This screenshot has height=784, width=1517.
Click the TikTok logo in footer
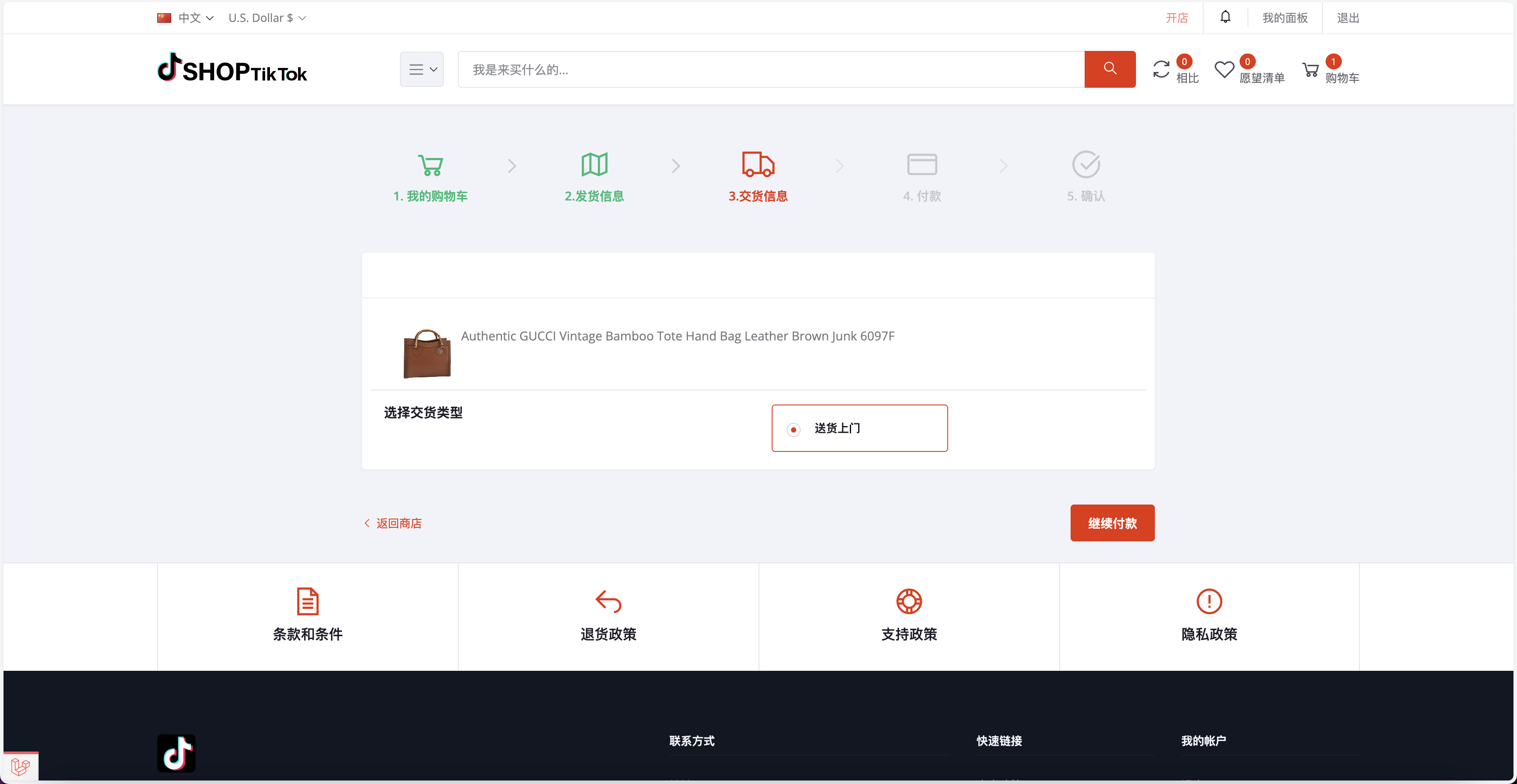click(x=176, y=753)
